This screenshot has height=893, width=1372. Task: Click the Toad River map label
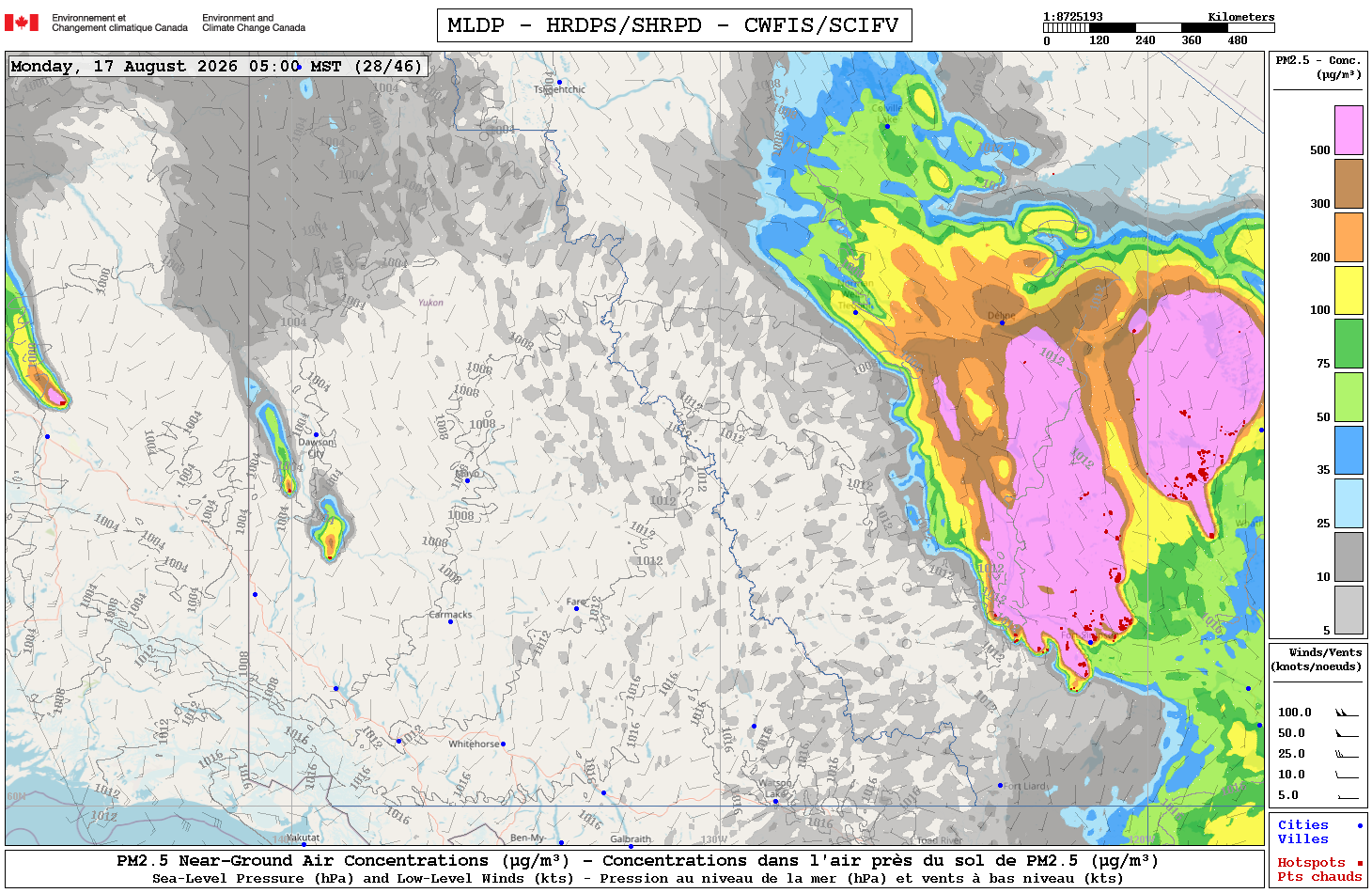point(940,840)
